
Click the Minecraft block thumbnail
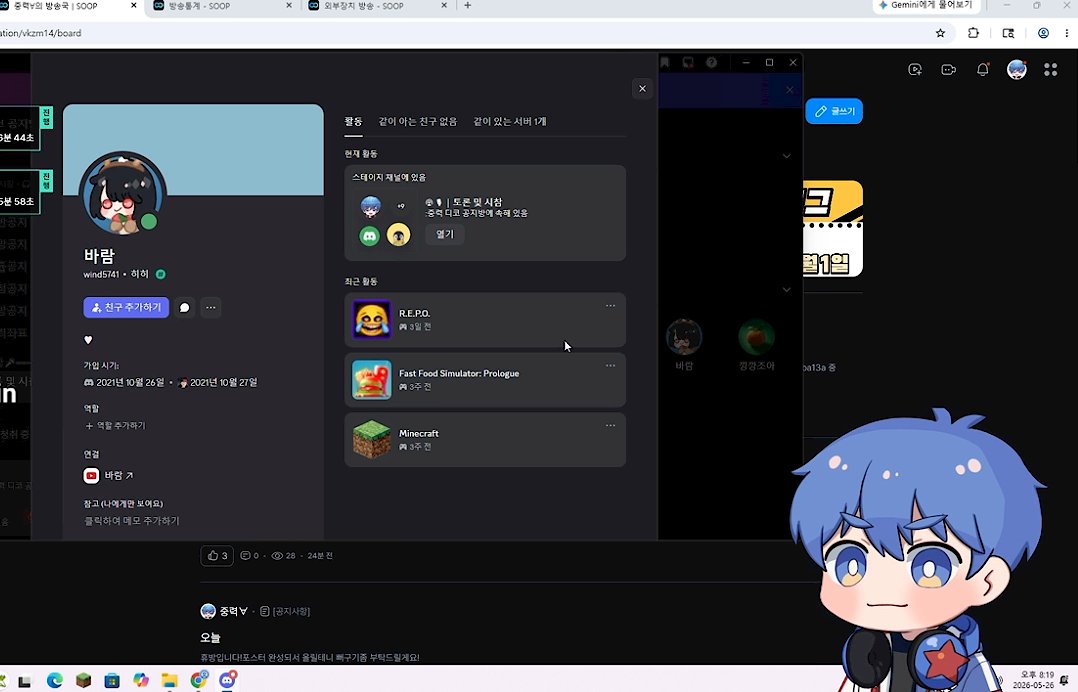[x=371, y=439]
